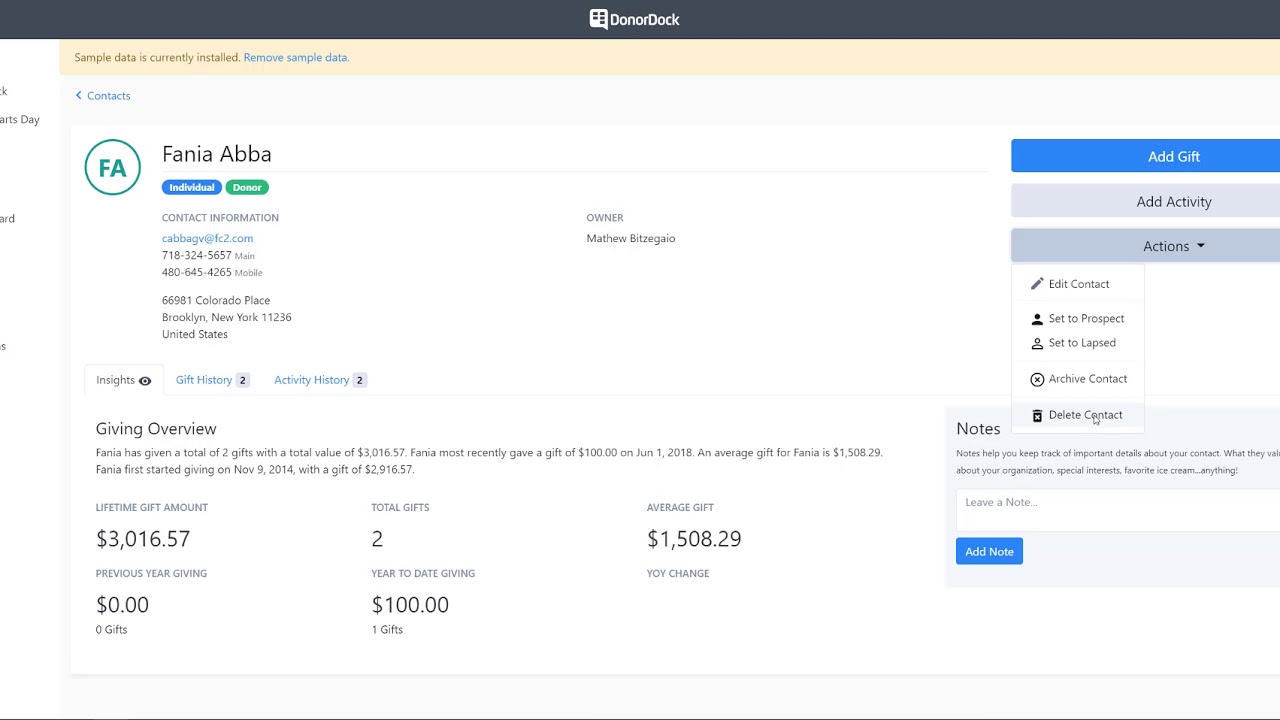1280x720 pixels.
Task: Click the circled X icon beside Archive Contact
Action: click(x=1037, y=379)
